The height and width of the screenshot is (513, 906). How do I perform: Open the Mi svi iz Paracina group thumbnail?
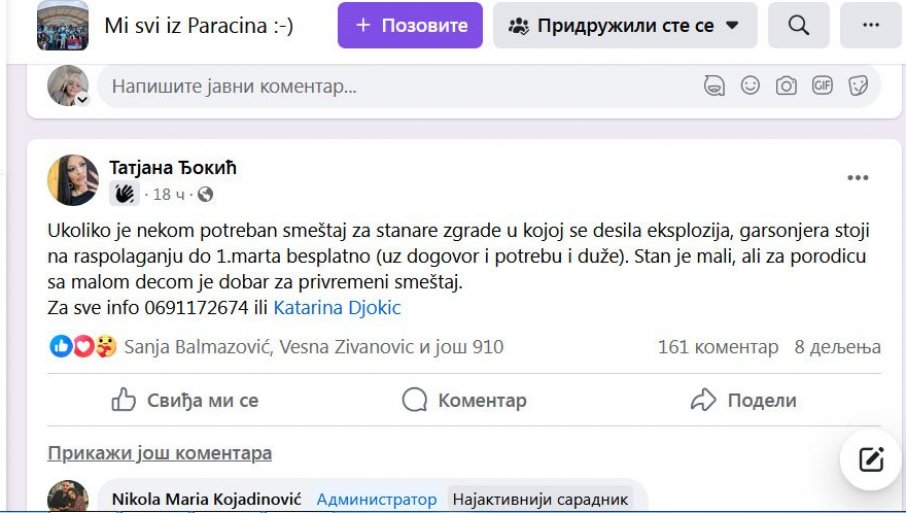[x=63, y=25]
